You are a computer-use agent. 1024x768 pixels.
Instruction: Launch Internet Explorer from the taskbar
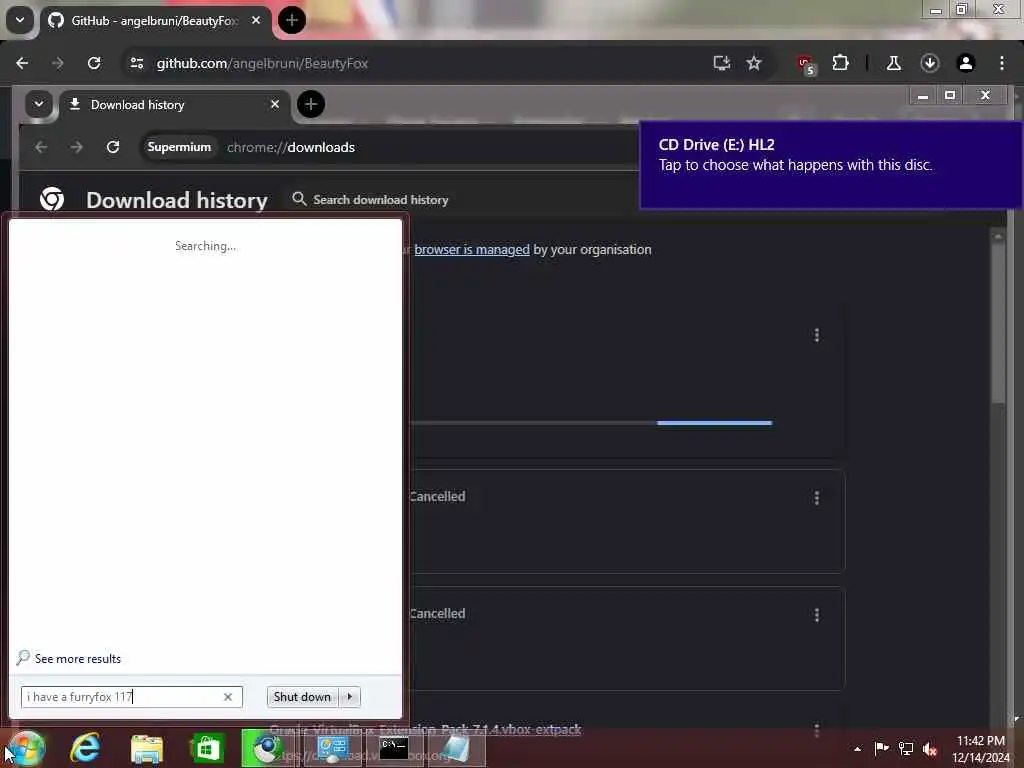pyautogui.click(x=86, y=748)
